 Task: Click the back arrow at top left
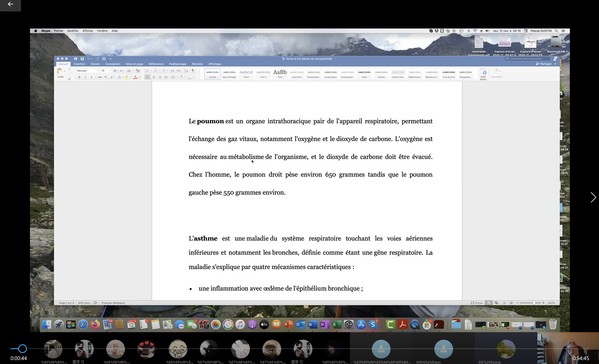10,5
